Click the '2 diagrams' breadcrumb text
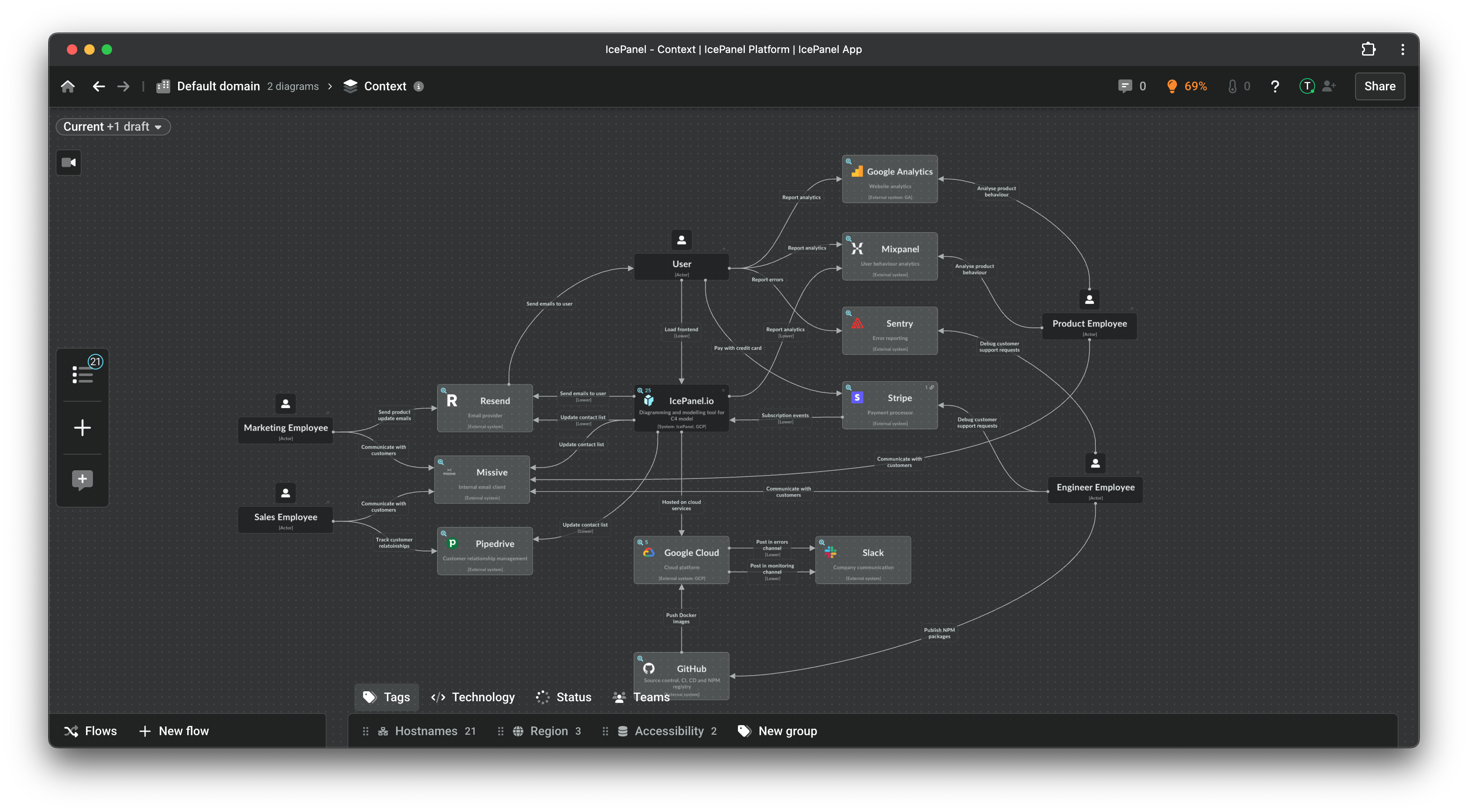This screenshot has height=812, width=1468. point(293,86)
